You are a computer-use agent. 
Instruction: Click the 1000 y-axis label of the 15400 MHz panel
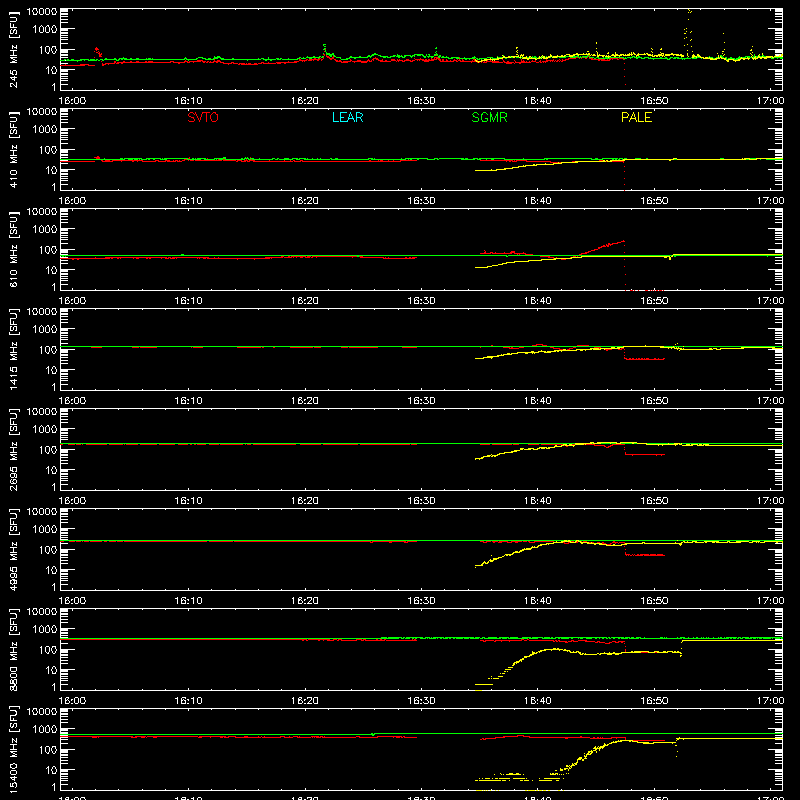(45, 730)
